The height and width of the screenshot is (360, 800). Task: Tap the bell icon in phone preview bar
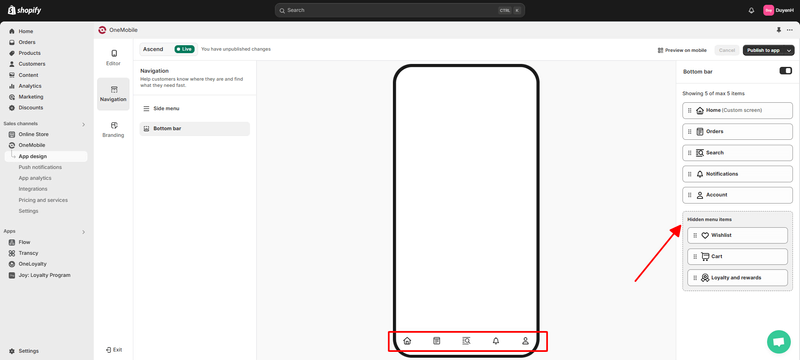click(x=496, y=341)
